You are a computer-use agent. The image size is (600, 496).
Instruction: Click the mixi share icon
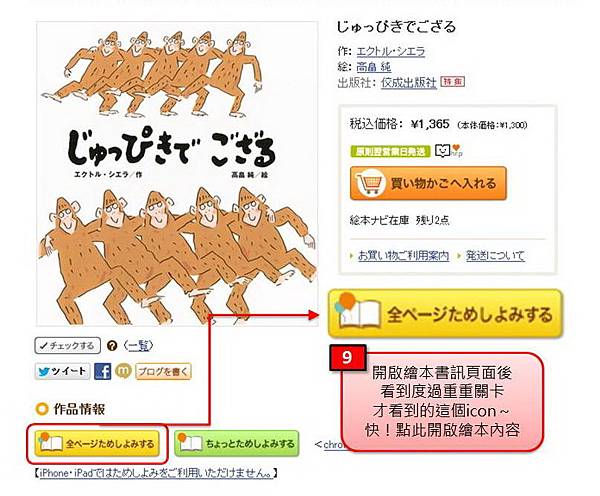(123, 370)
